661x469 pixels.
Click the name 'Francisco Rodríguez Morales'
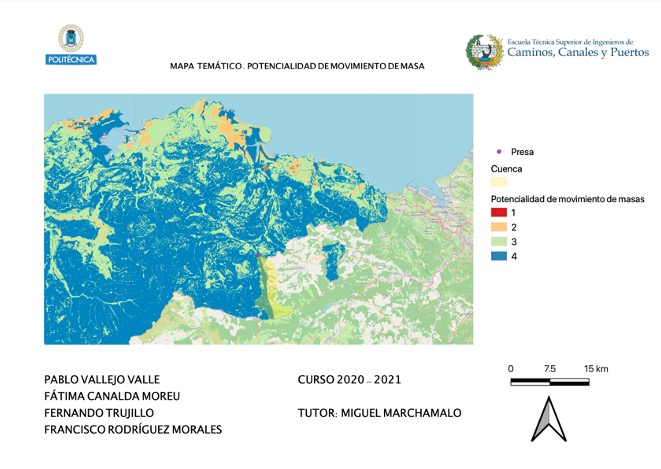coord(133,430)
